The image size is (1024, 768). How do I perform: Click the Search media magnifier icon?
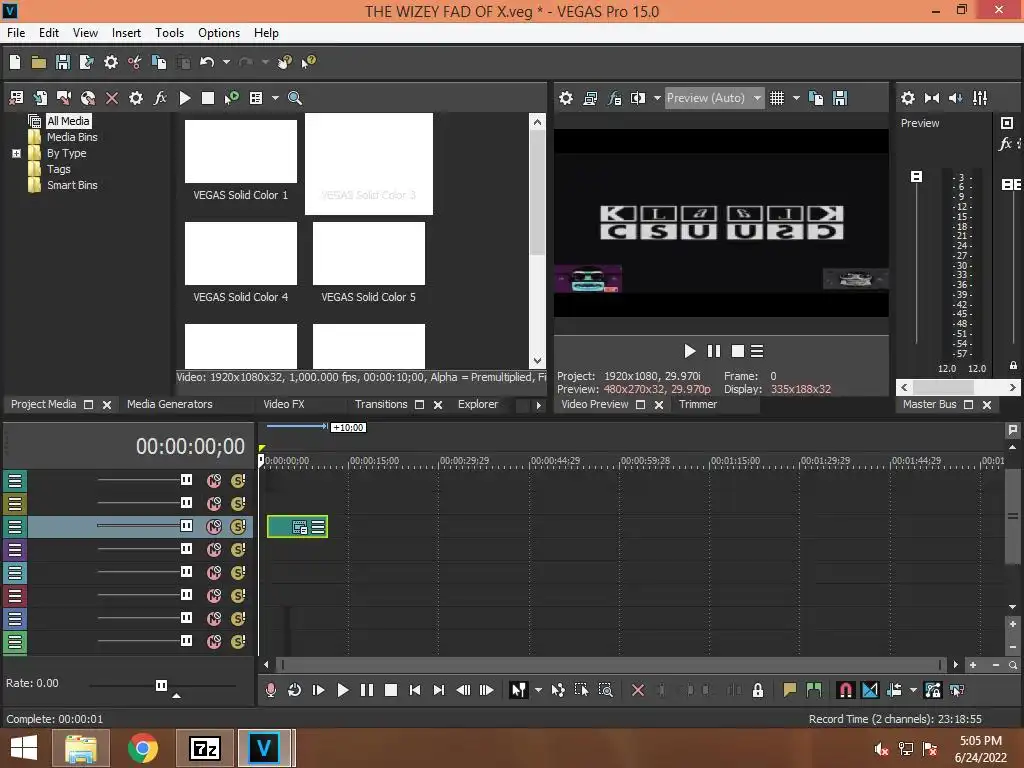click(295, 98)
